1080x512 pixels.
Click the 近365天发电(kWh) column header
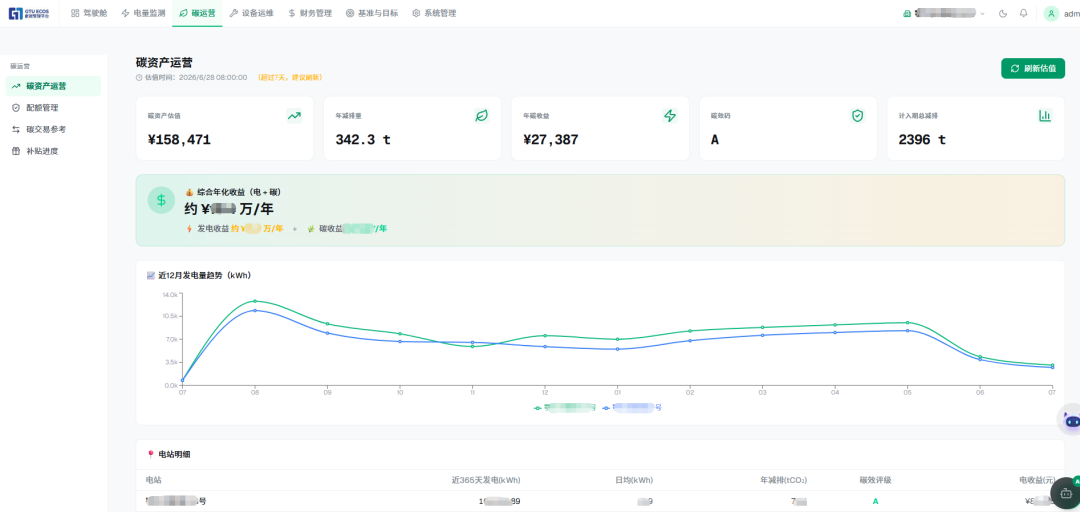point(486,480)
